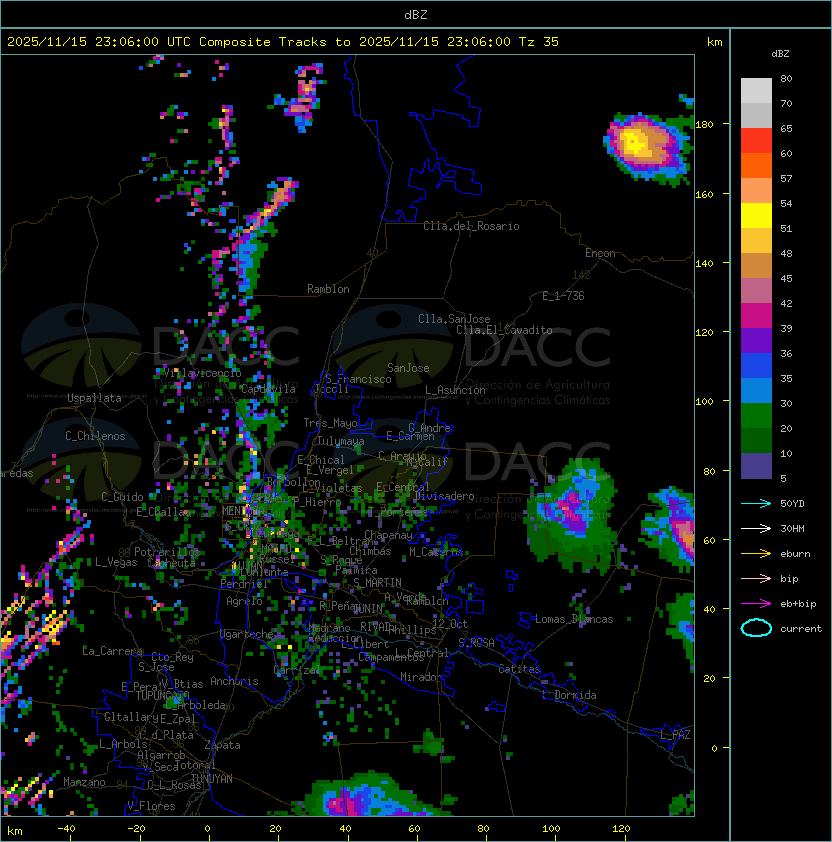Click the 'Manzano' place label
Screen dimensions: 832x842
click(x=84, y=782)
